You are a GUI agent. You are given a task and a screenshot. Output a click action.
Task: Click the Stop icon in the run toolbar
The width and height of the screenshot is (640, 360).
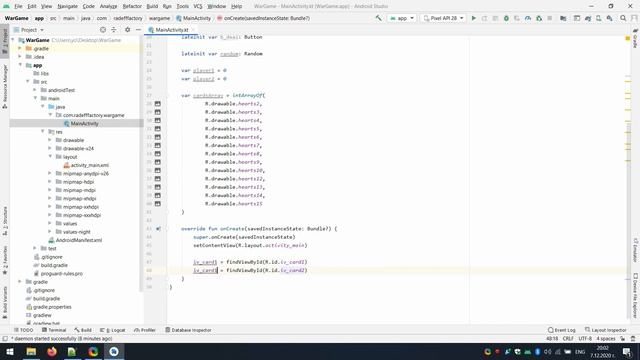[x=550, y=18]
